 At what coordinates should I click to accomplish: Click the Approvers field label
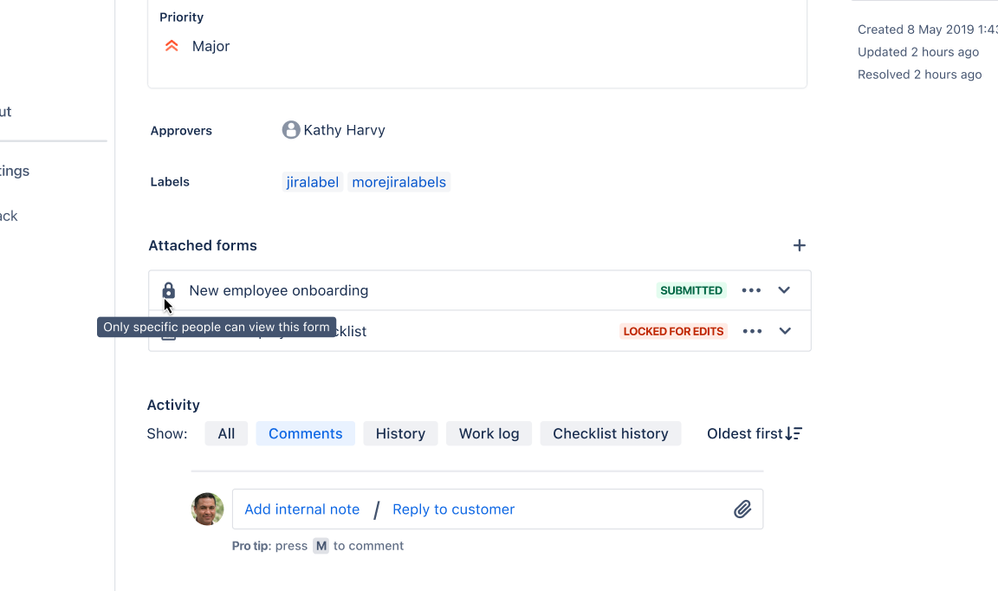tap(181, 130)
